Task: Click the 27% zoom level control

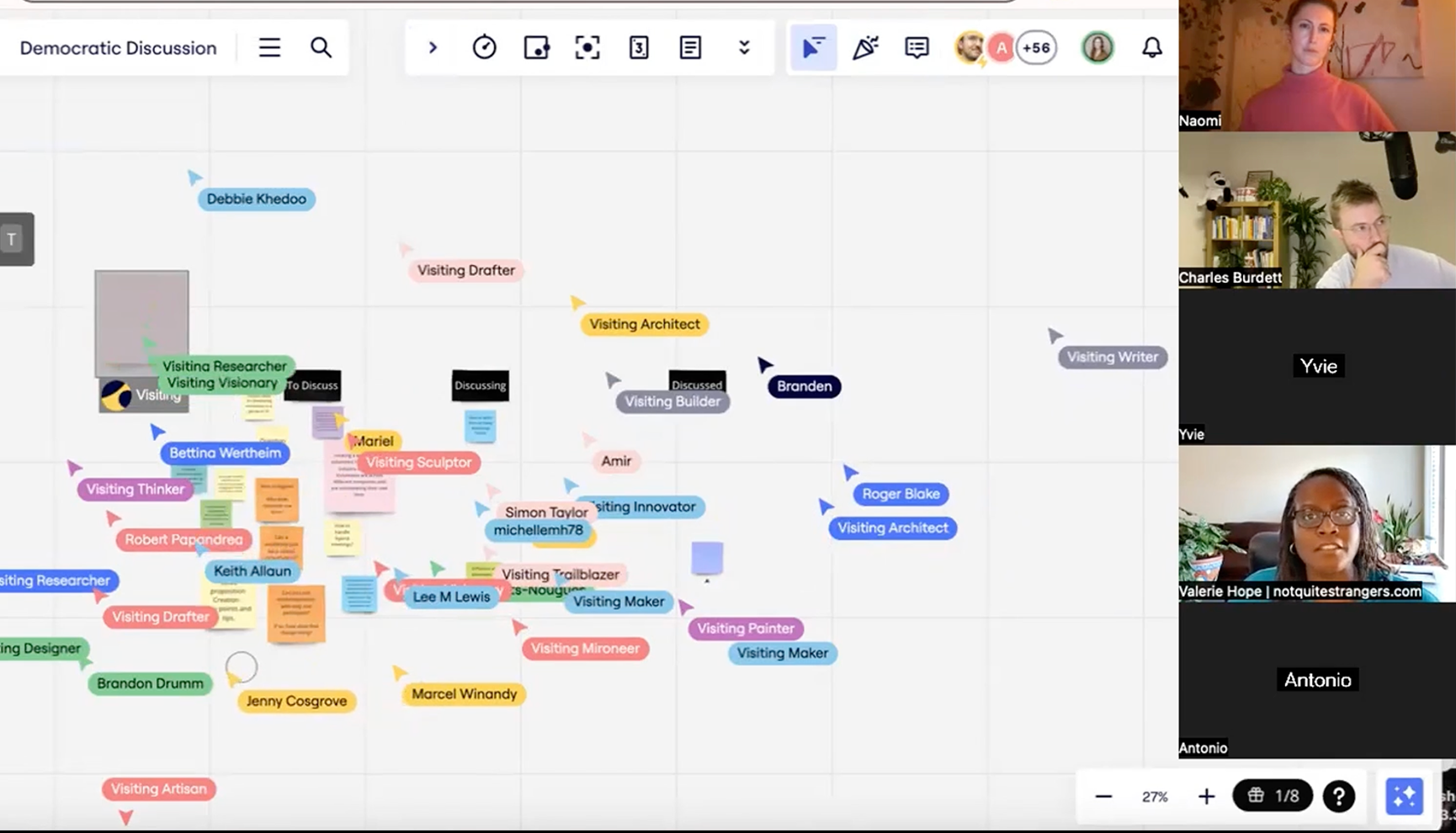Action: coord(1155,796)
